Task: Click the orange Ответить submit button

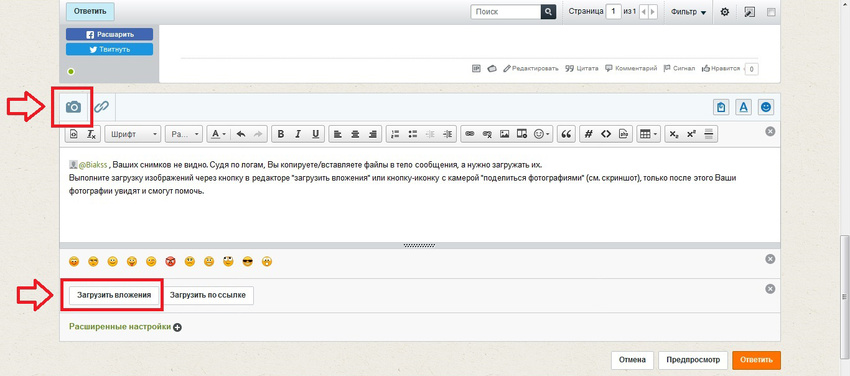Action: pos(756,359)
